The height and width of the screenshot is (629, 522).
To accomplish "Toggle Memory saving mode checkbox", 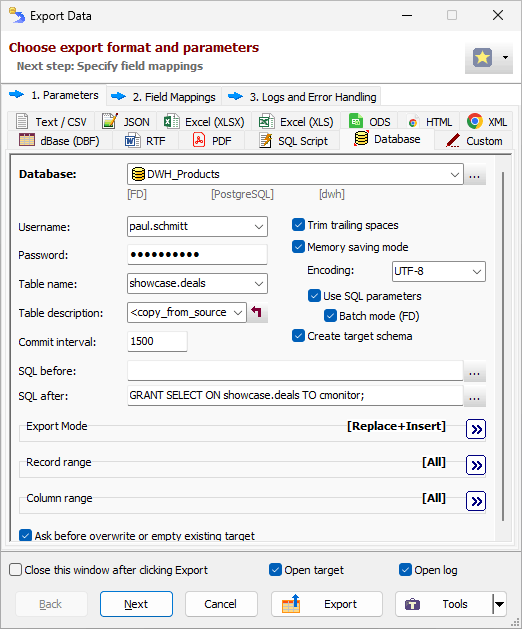I will pyautogui.click(x=298, y=247).
